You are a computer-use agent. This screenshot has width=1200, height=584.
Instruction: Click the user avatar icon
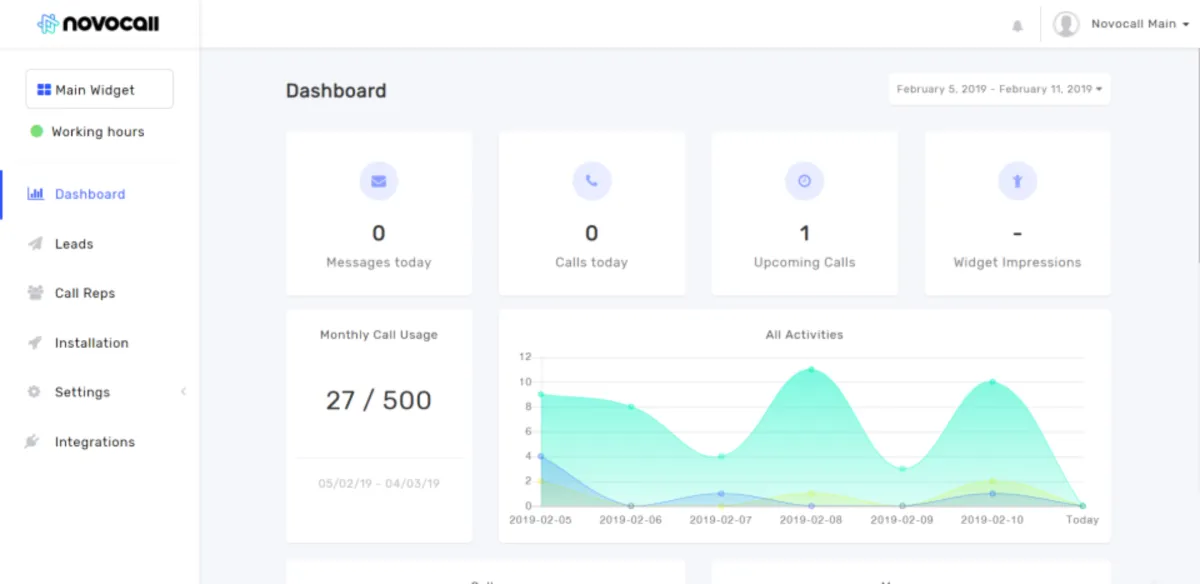(1066, 24)
